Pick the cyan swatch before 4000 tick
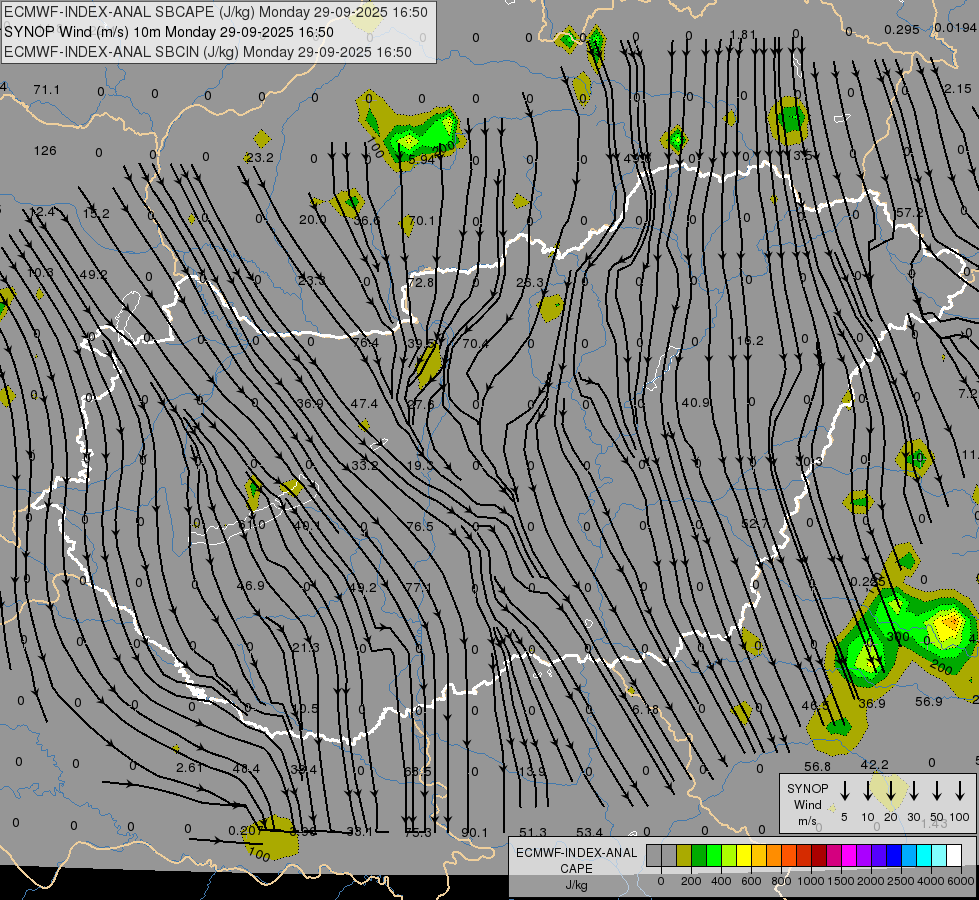This screenshot has height=900, width=979. pyautogui.click(x=925, y=856)
